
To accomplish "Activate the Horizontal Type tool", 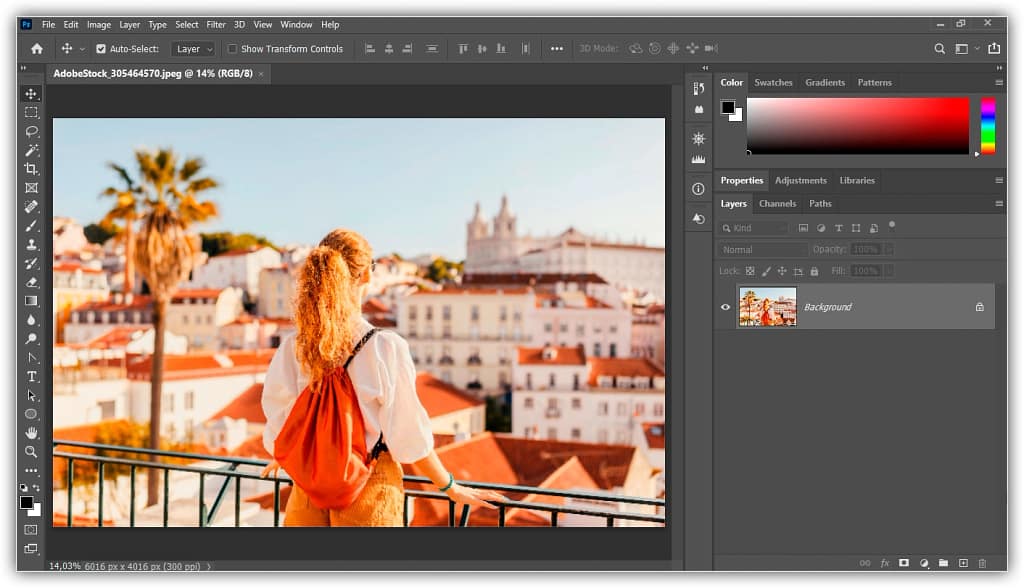I will tap(31, 377).
